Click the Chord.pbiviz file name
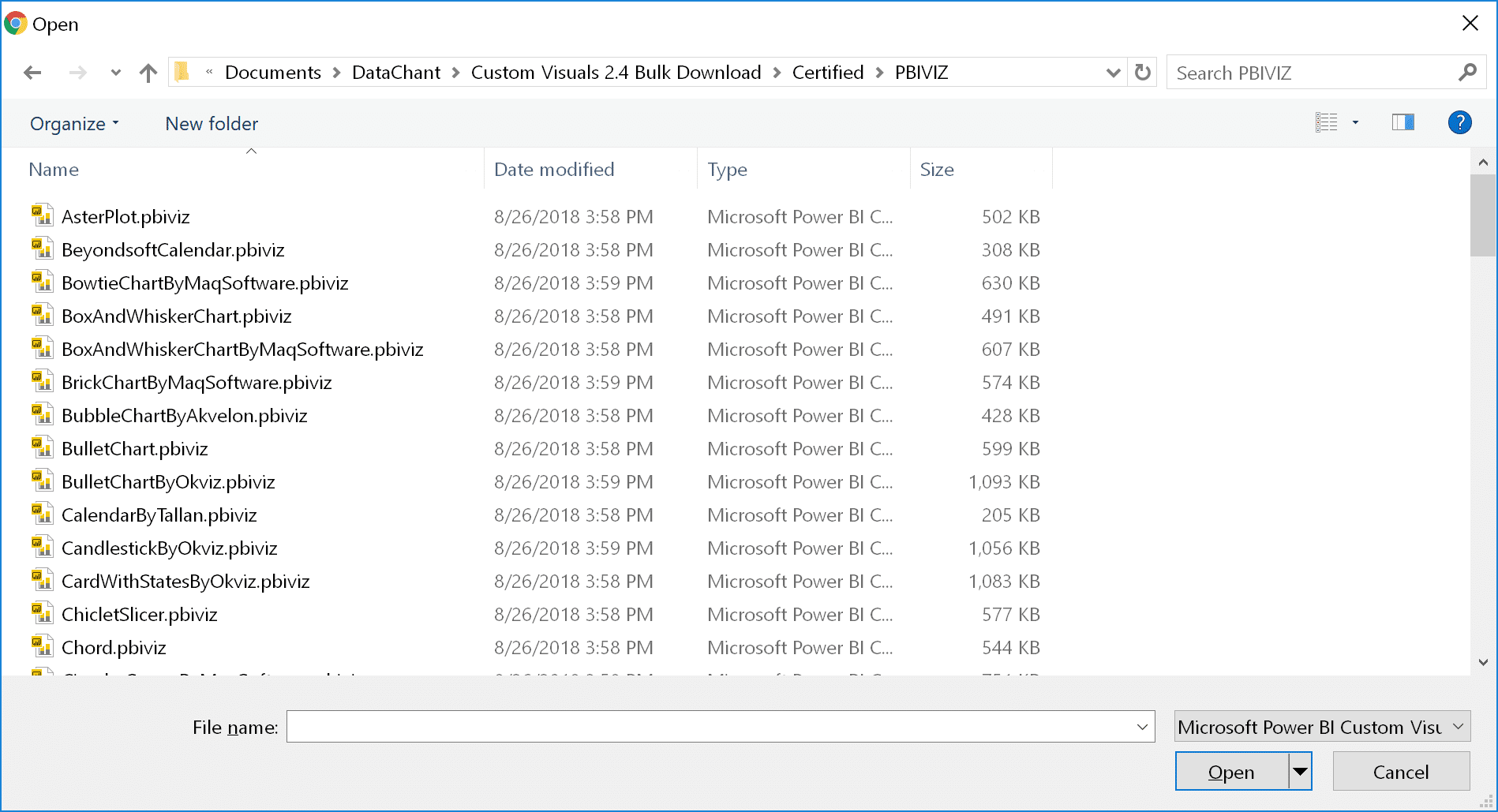The height and width of the screenshot is (812, 1498). [114, 648]
